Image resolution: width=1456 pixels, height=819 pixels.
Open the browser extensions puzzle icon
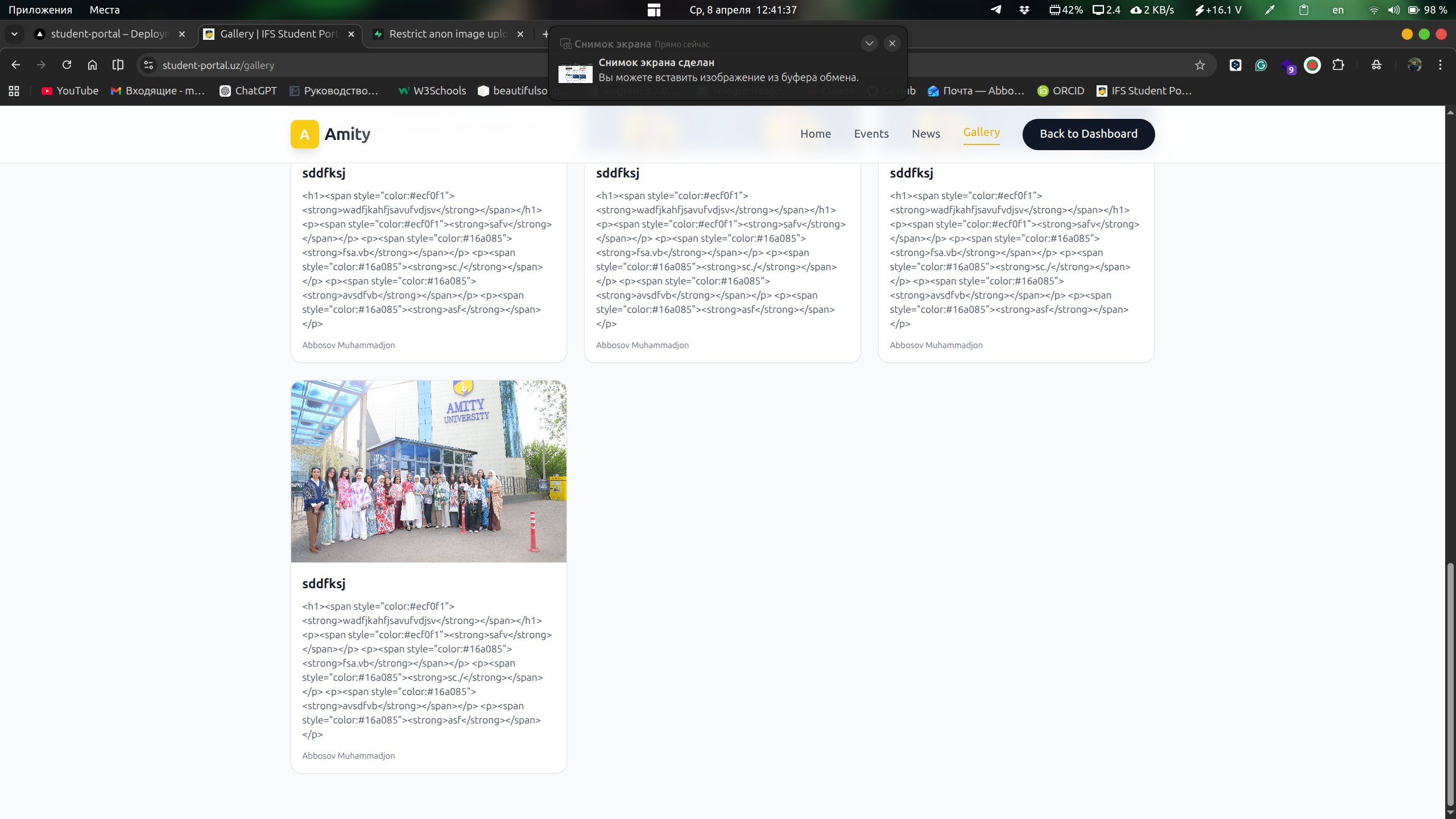click(1338, 65)
